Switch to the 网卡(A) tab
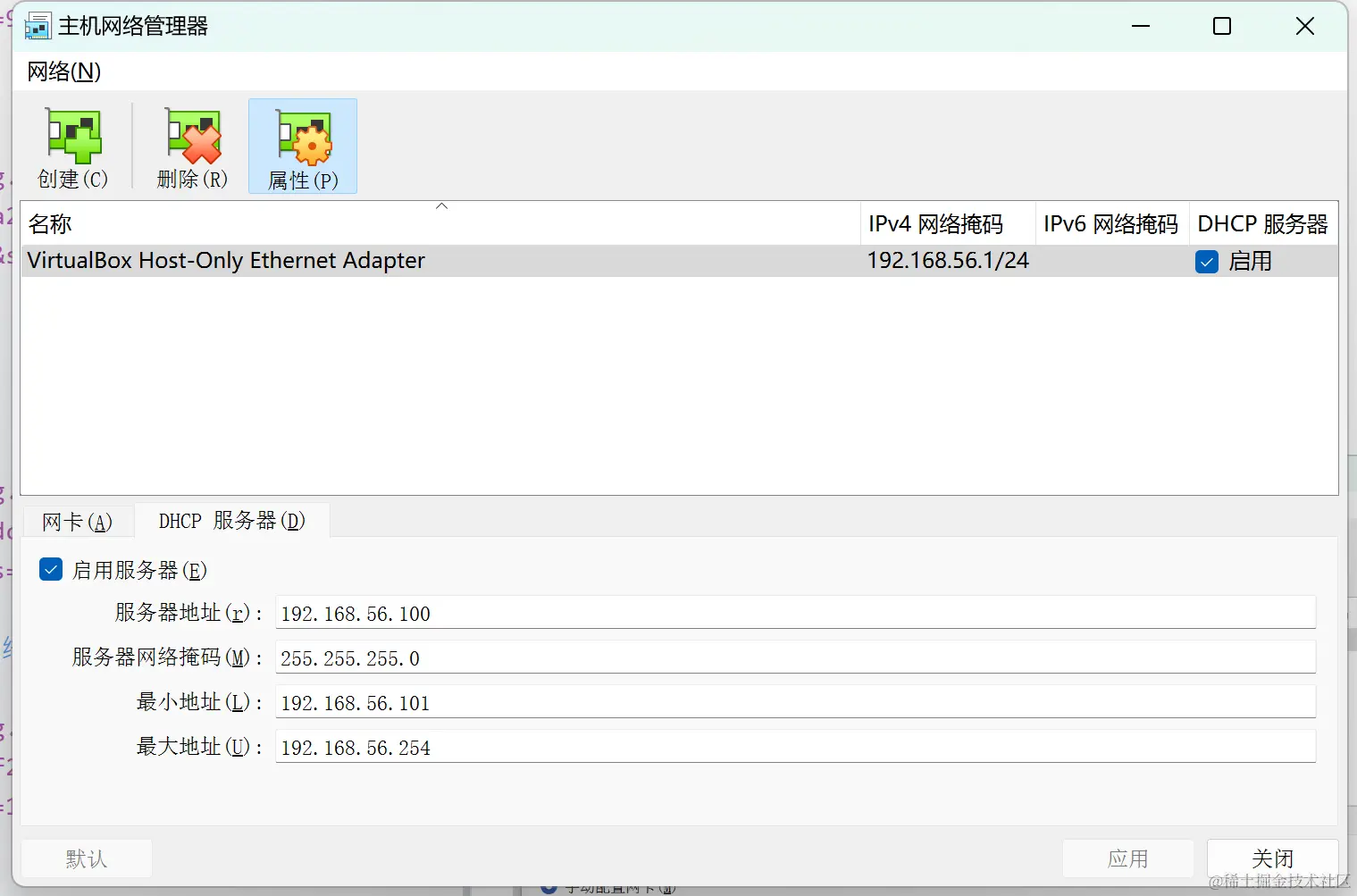This screenshot has height=896, width=1357. (77, 522)
